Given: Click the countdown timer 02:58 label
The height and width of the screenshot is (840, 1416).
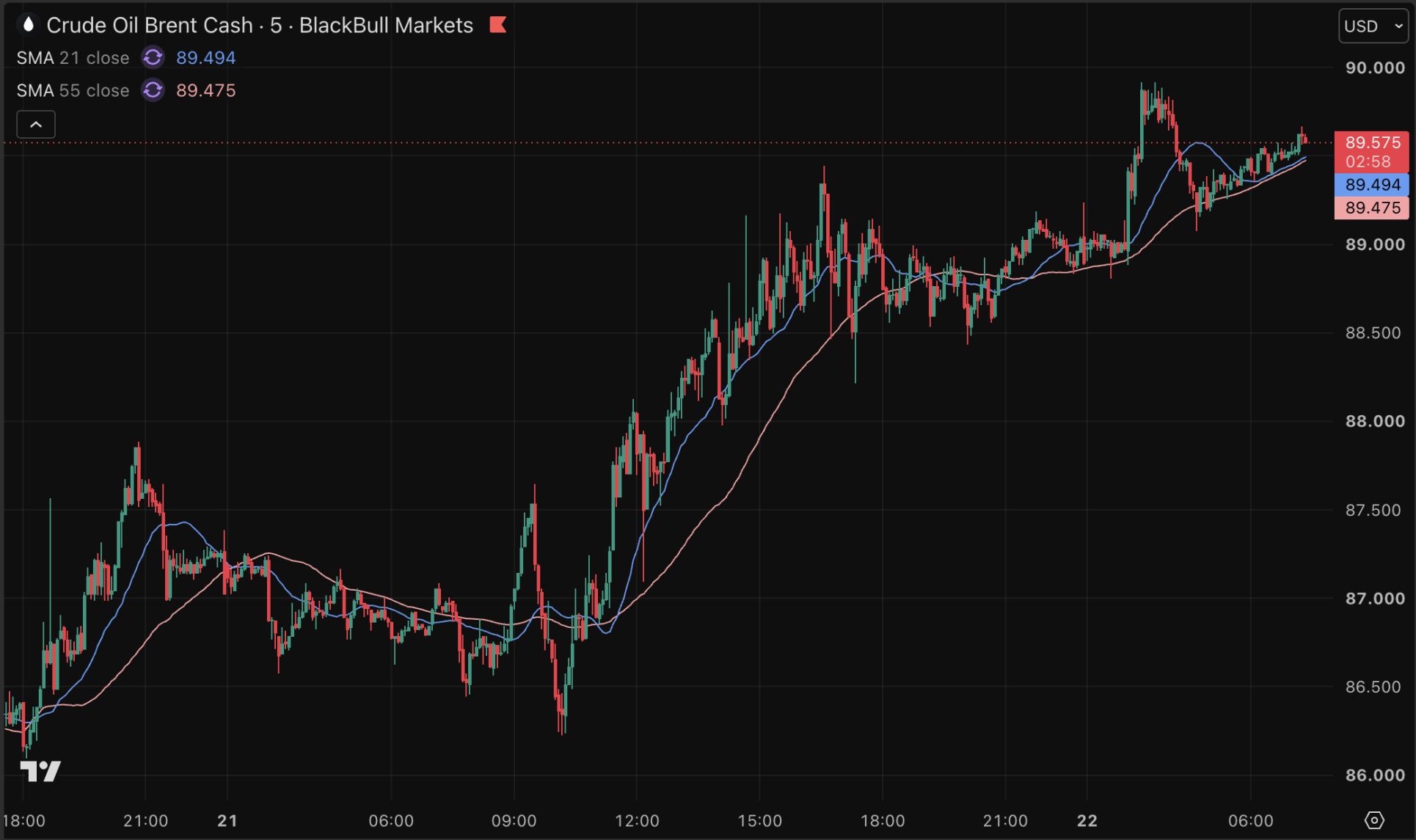Looking at the screenshot, I should tap(1368, 161).
